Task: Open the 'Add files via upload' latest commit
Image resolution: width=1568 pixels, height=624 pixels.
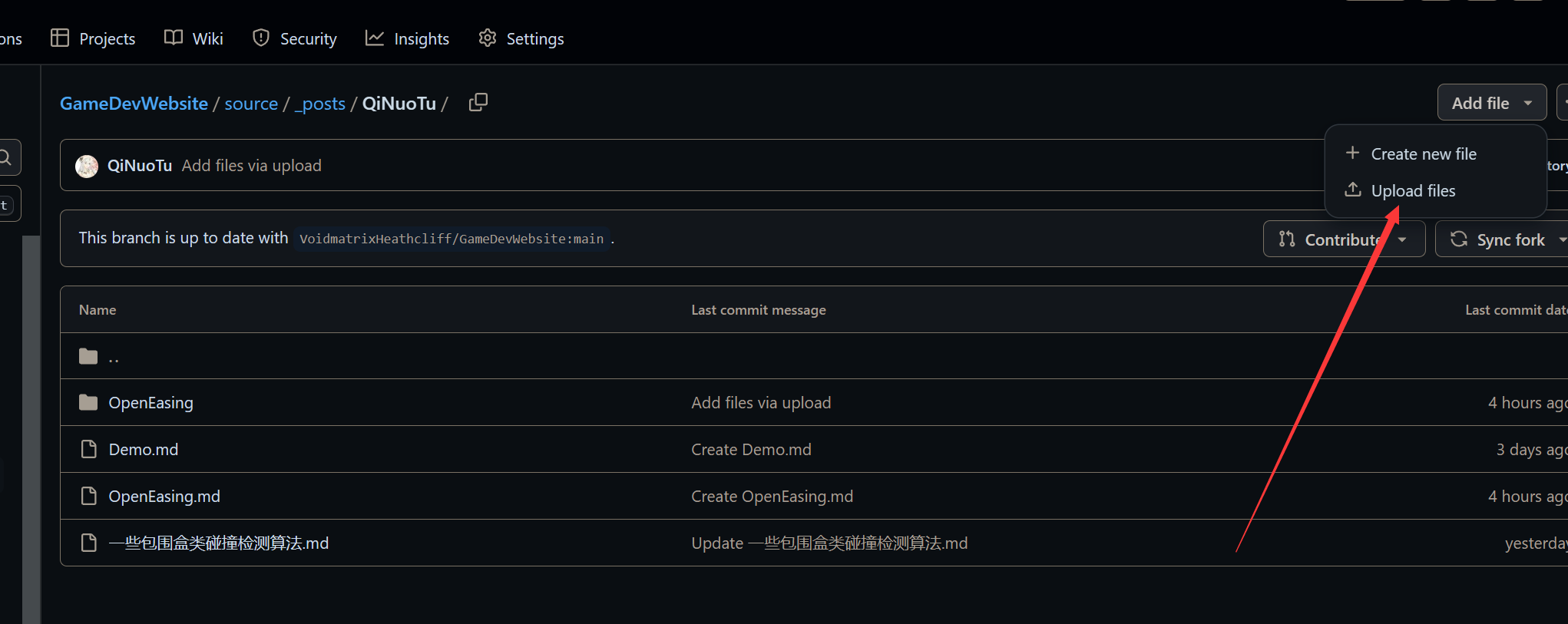Action: [x=251, y=166]
